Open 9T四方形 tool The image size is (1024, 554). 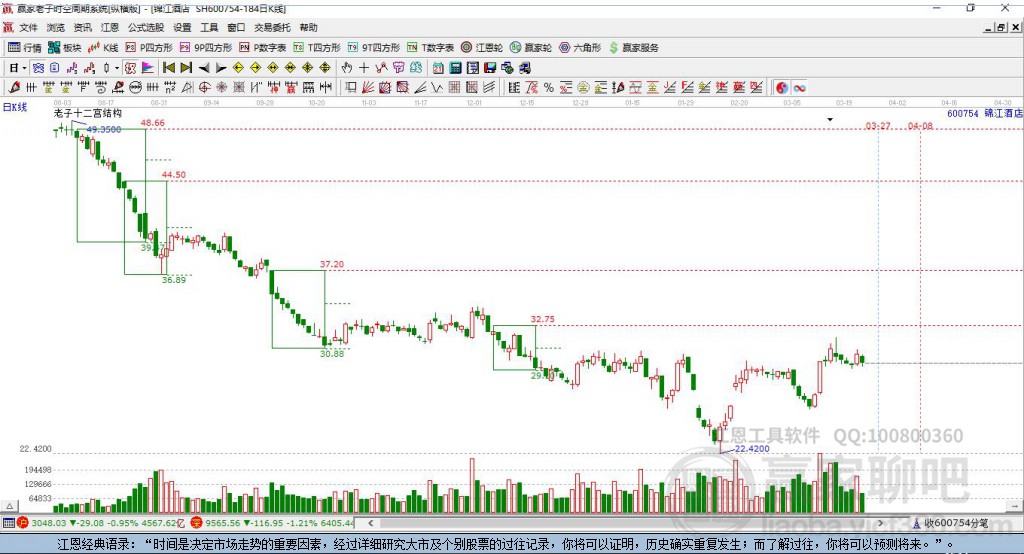[x=374, y=48]
